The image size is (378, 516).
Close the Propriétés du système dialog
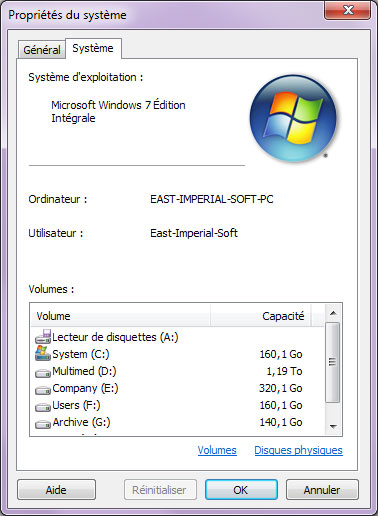point(348,10)
